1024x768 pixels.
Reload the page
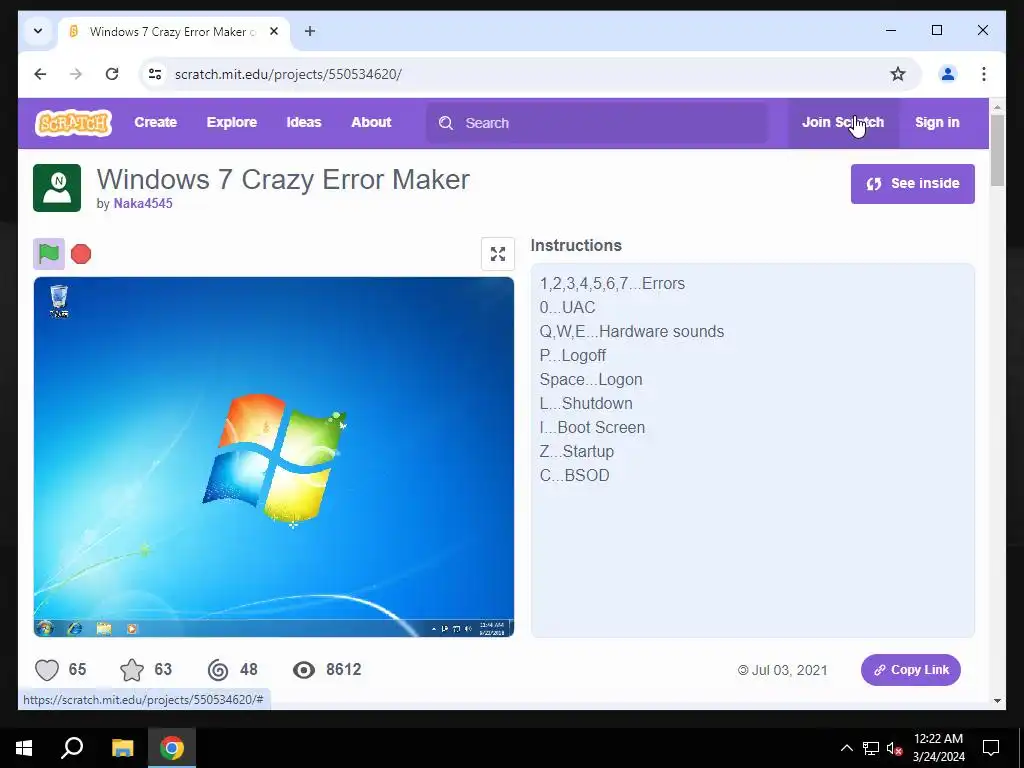coord(112,74)
